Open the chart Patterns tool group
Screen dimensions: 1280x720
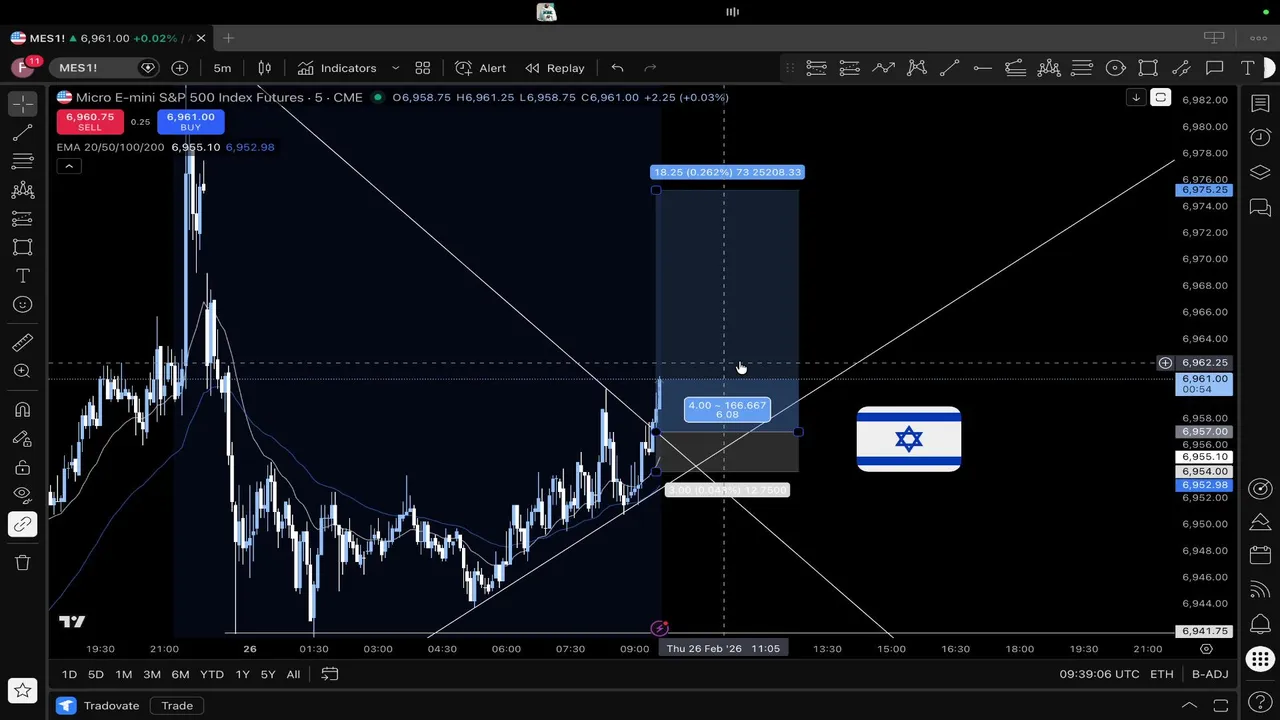pyautogui.click(x=23, y=190)
